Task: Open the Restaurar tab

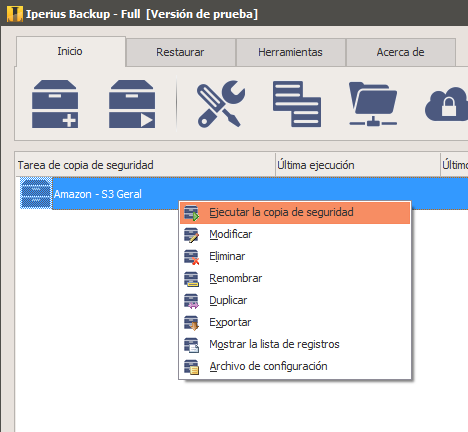Action: coord(180,52)
